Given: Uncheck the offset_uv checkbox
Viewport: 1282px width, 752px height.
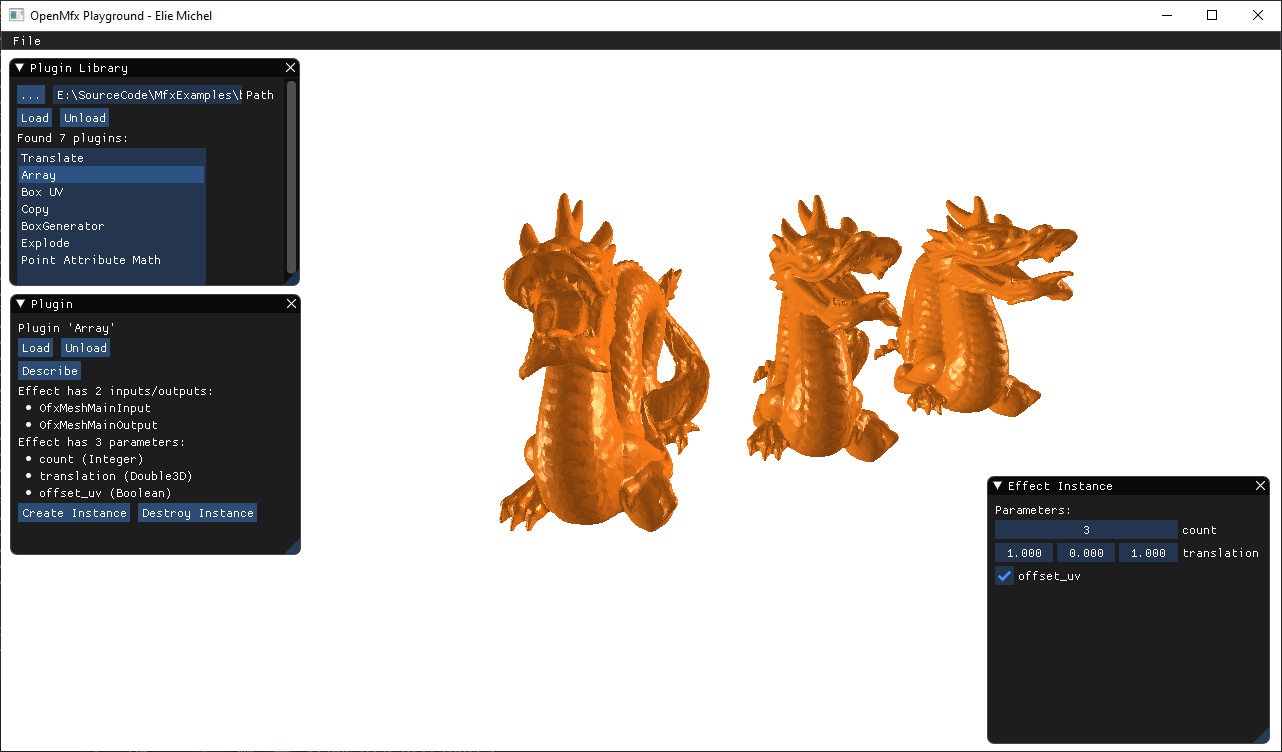Looking at the screenshot, I should 1004,576.
